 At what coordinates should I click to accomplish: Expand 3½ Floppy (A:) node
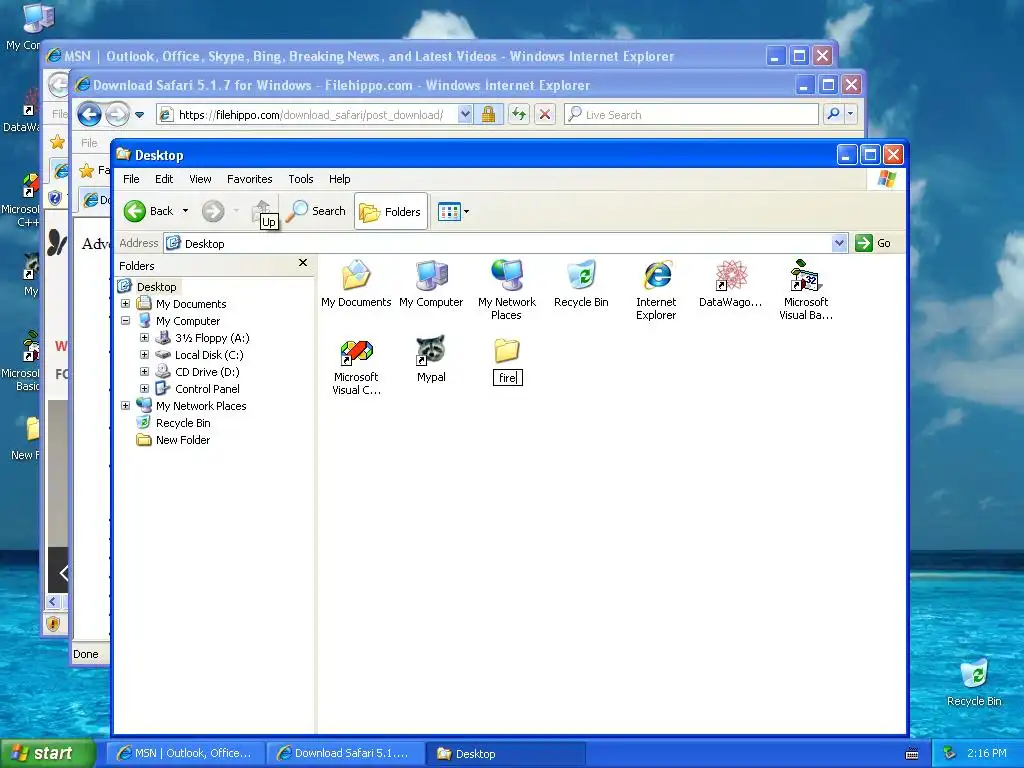tap(144, 338)
